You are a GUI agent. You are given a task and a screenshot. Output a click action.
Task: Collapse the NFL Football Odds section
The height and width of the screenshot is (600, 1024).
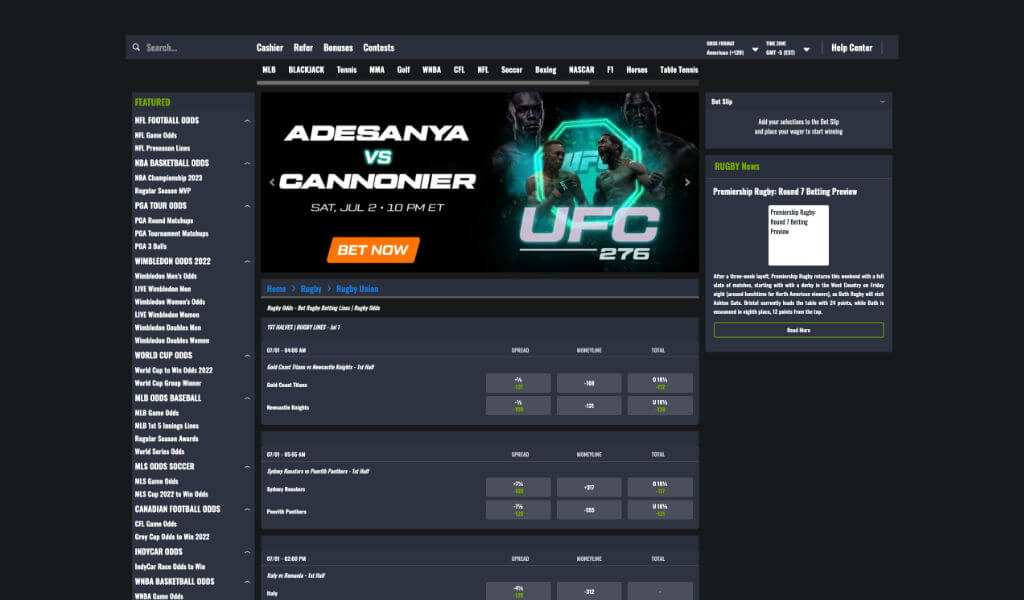(247, 121)
